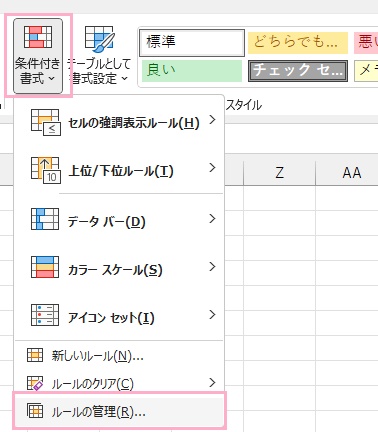Click the data bar icon
Screen dimensions: 378x432
(45, 219)
